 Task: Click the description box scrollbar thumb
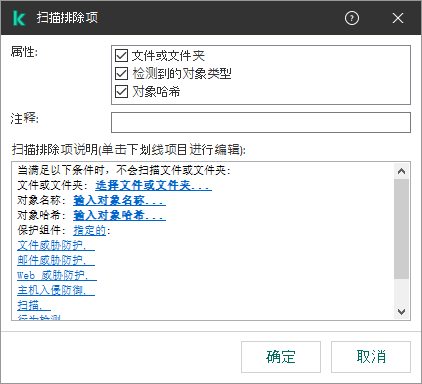401,229
